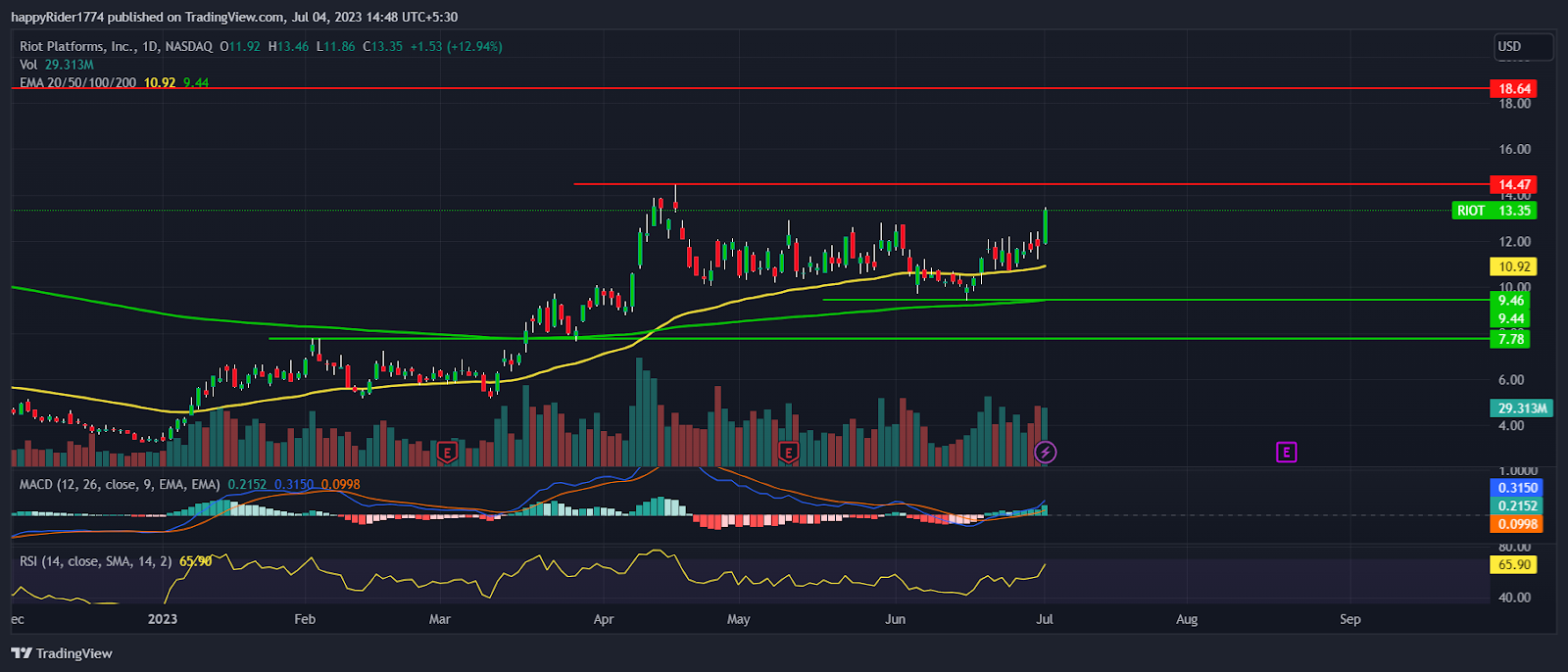Screen dimensions: 1568x672
Task: Click the earnings E marker near March
Action: tap(447, 453)
